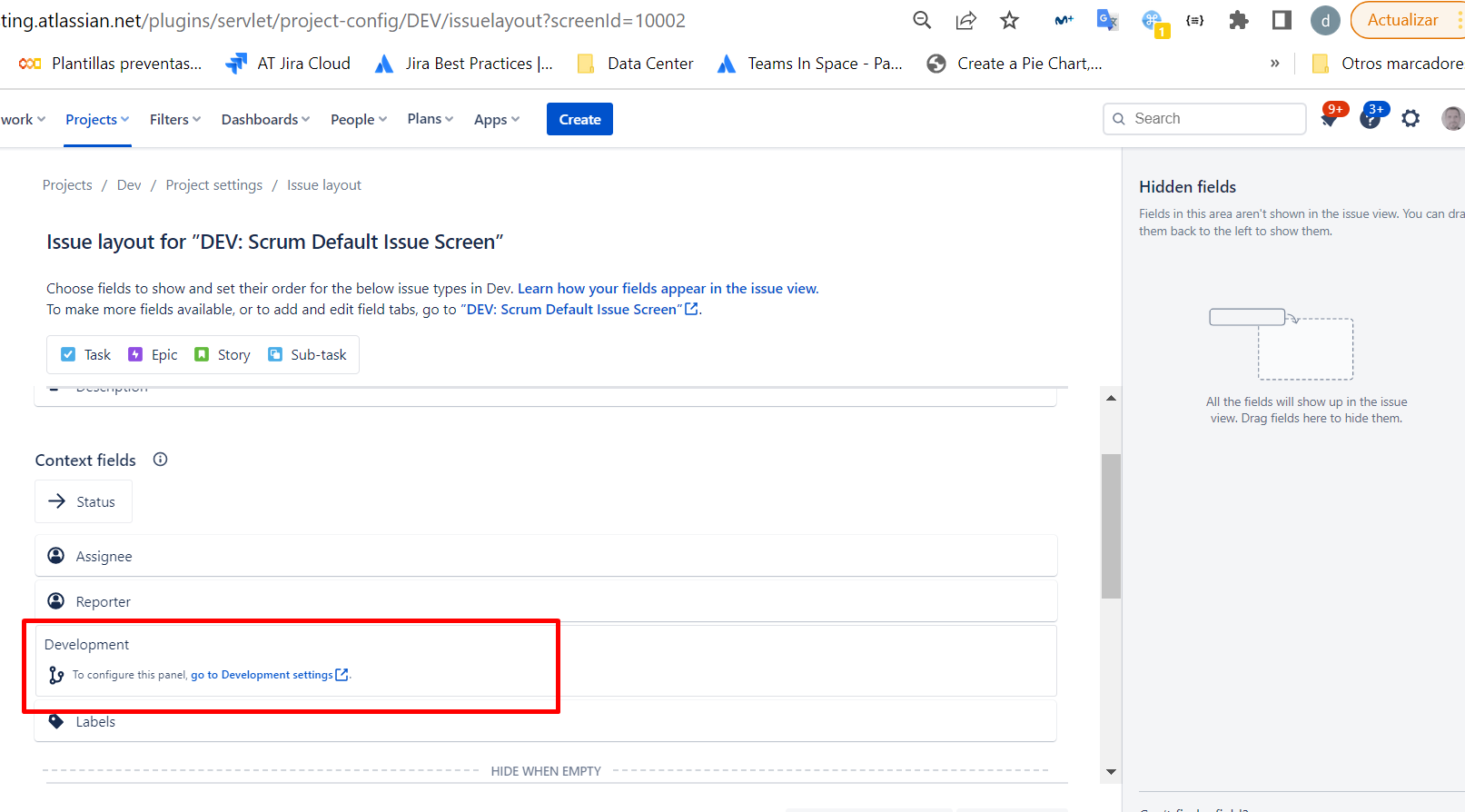Open the browser extensions puzzle icon
The image size is (1465, 812).
pos(1238,20)
